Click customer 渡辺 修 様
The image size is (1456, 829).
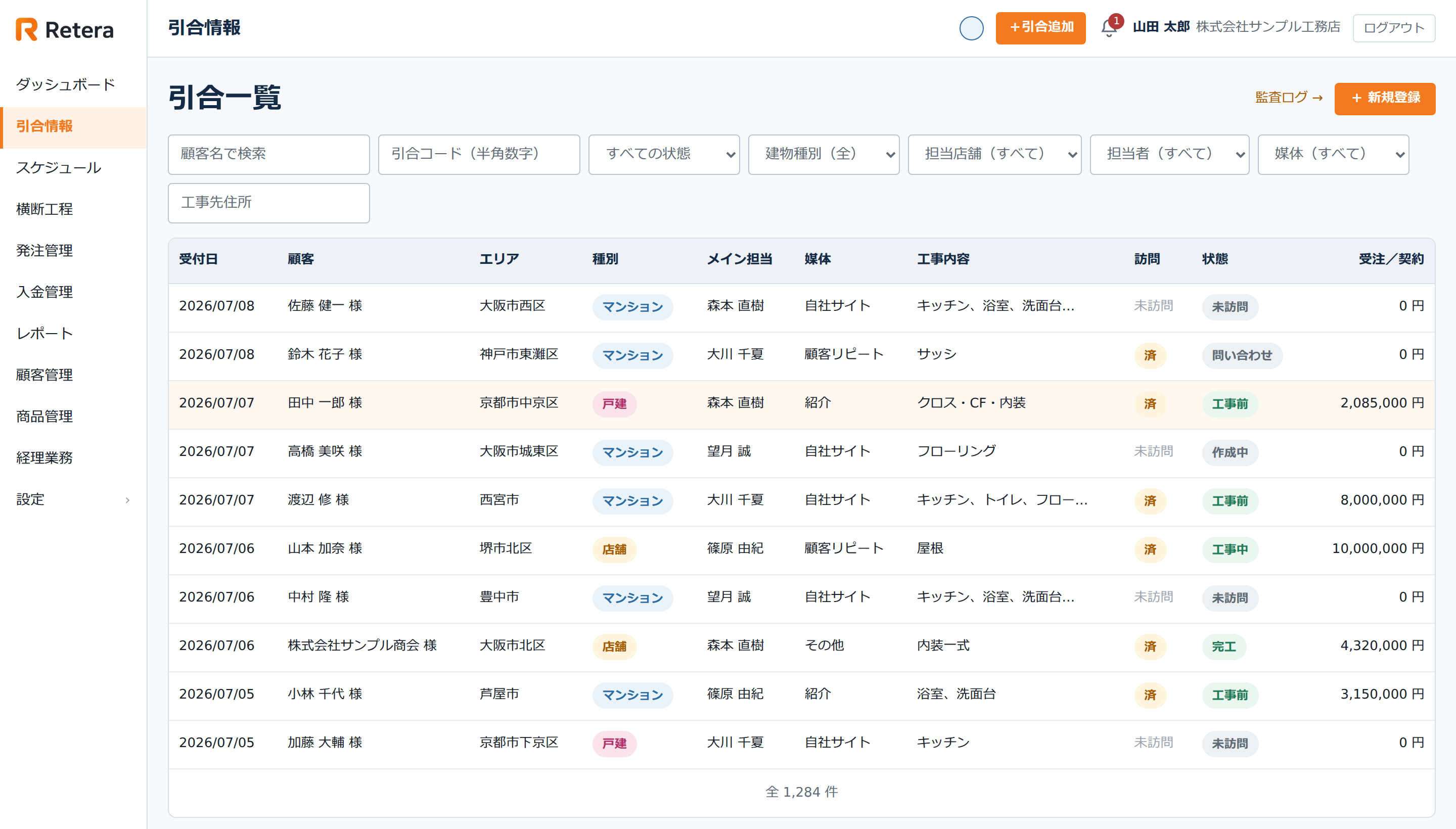click(318, 500)
